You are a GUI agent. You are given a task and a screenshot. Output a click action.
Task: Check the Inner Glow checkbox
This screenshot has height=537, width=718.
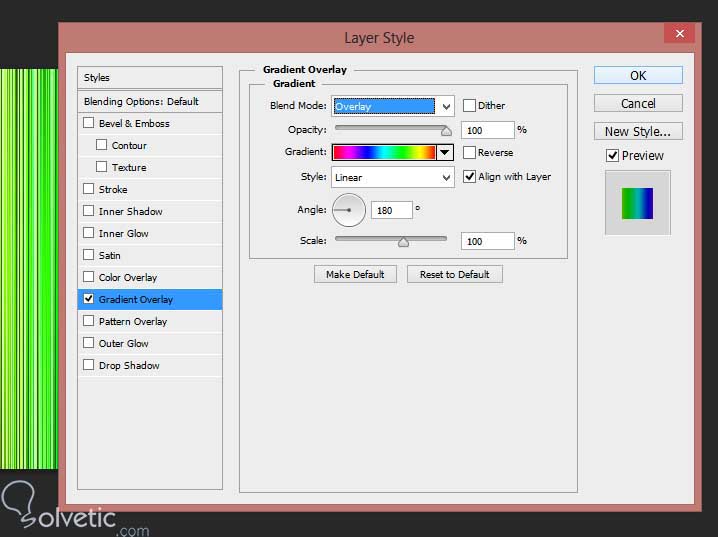[x=88, y=233]
